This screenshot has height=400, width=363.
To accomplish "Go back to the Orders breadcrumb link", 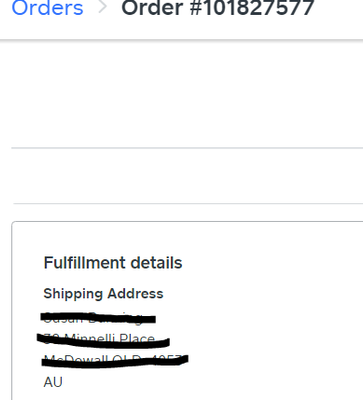I will pos(47,7).
